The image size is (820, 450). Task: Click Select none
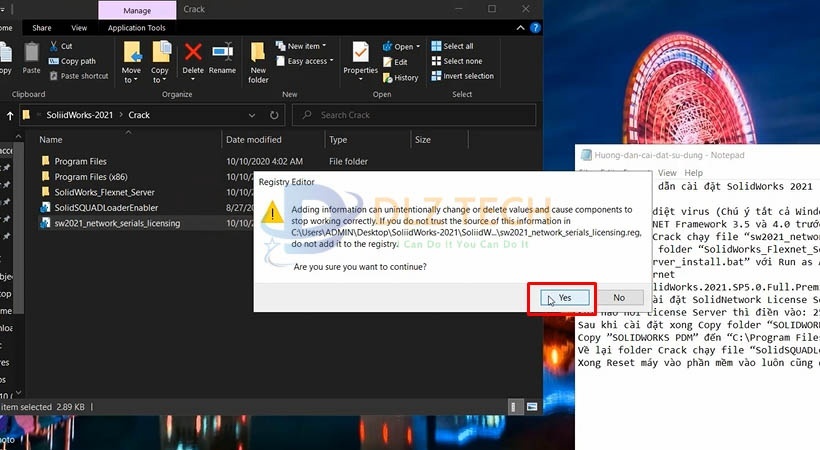coord(457,61)
